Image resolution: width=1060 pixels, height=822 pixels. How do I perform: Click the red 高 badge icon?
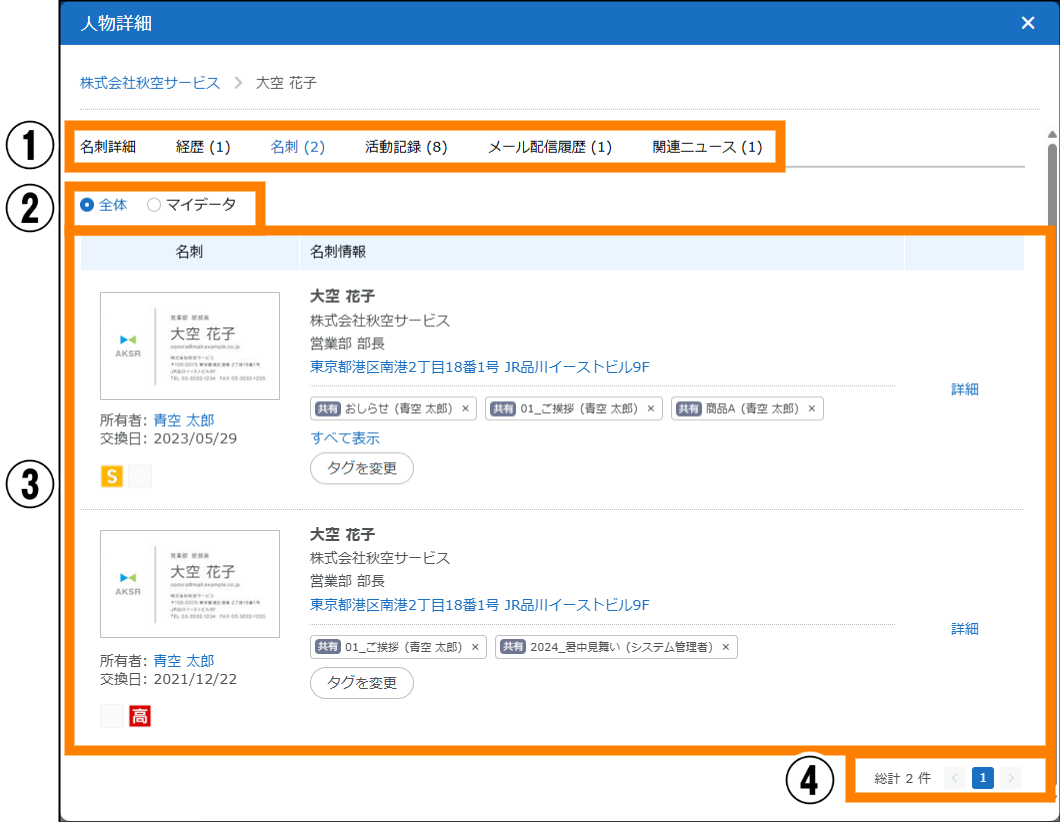pyautogui.click(x=140, y=716)
